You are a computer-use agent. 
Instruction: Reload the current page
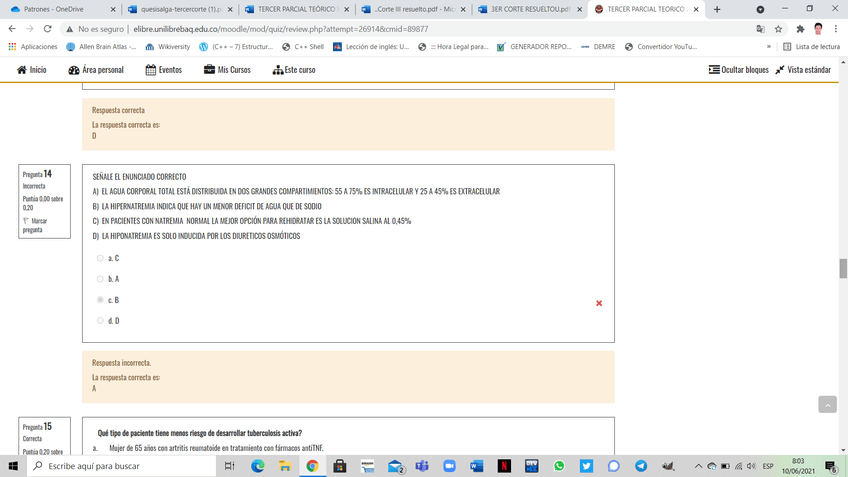48,29
